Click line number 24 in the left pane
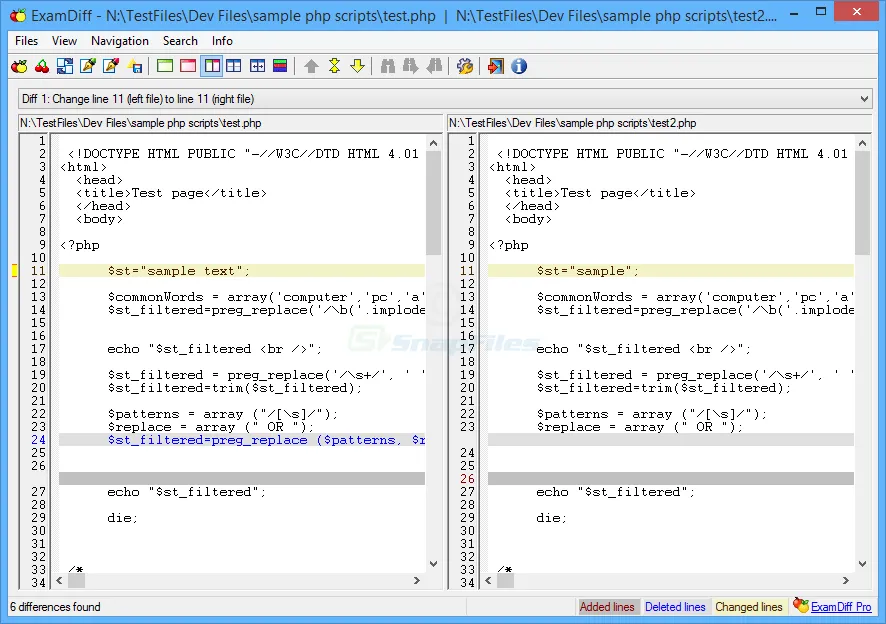 point(38,440)
